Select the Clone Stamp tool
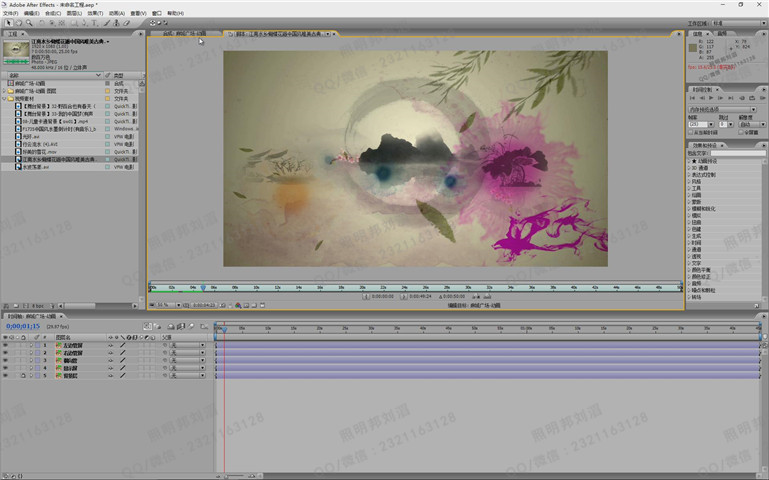The image size is (769, 480). [x=116, y=23]
